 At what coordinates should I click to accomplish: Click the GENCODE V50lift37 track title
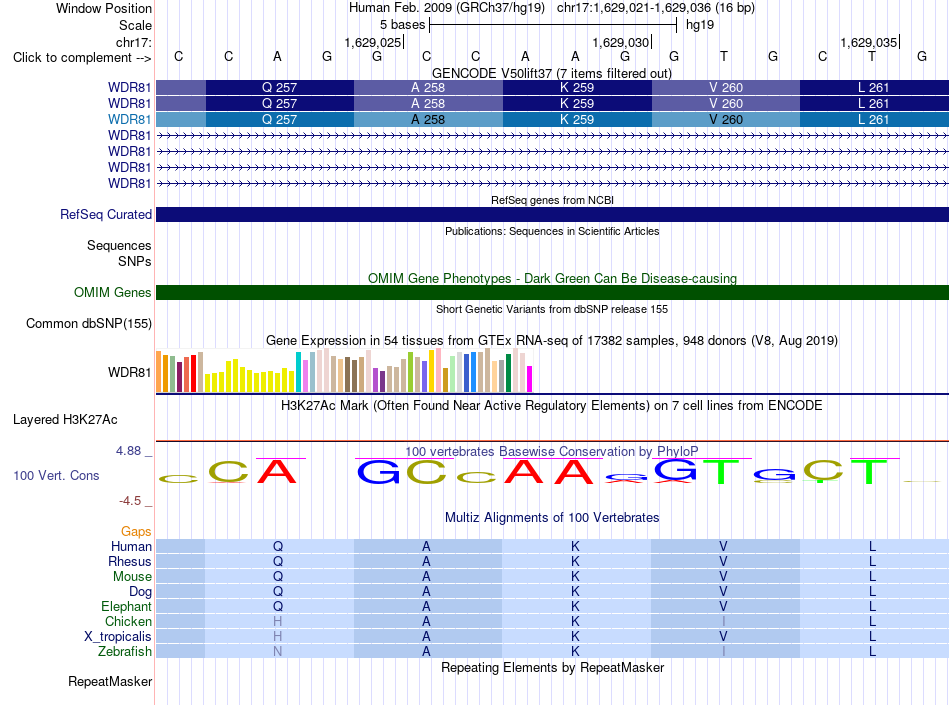552,73
